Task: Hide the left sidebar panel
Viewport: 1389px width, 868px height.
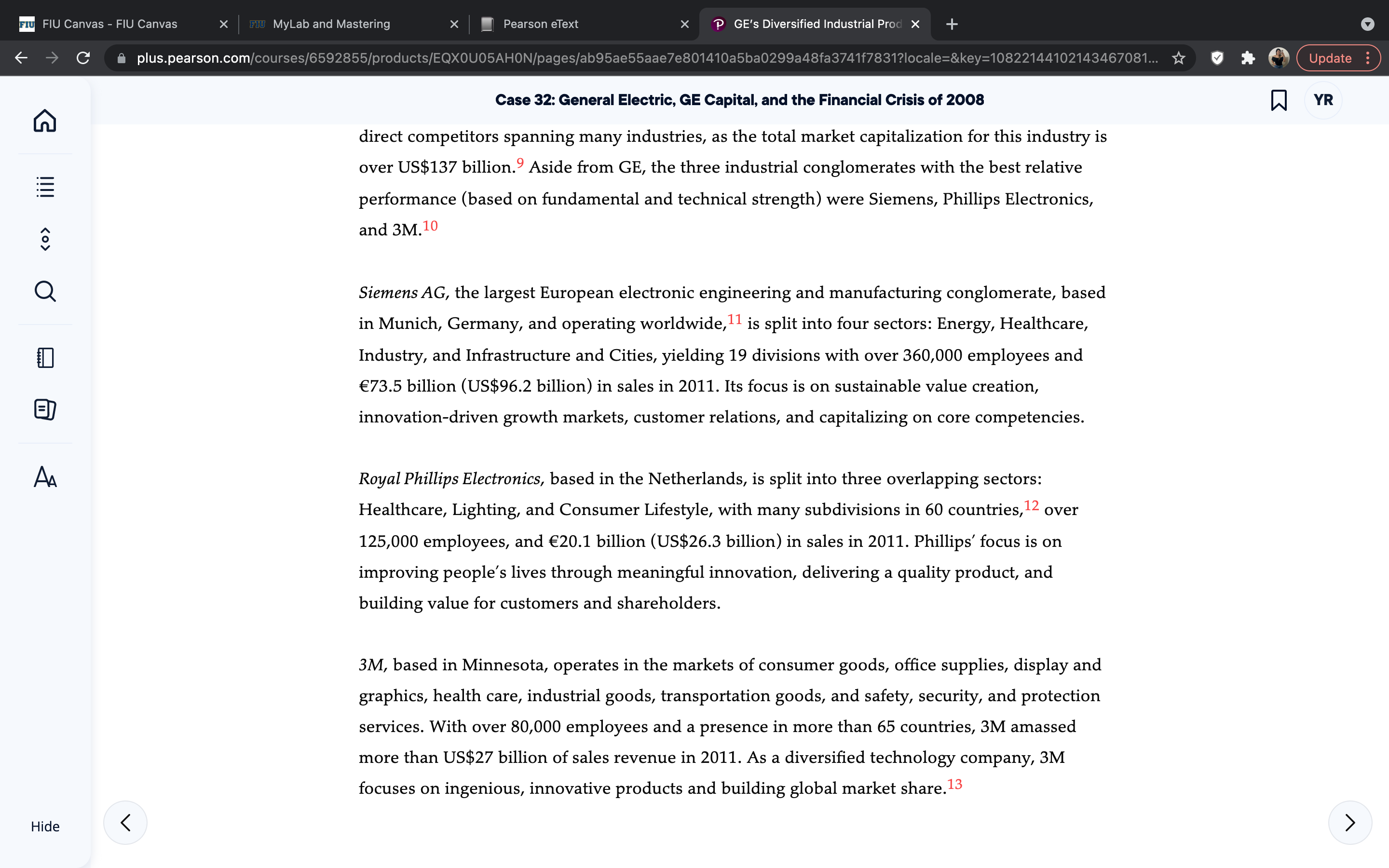Action: [45, 826]
